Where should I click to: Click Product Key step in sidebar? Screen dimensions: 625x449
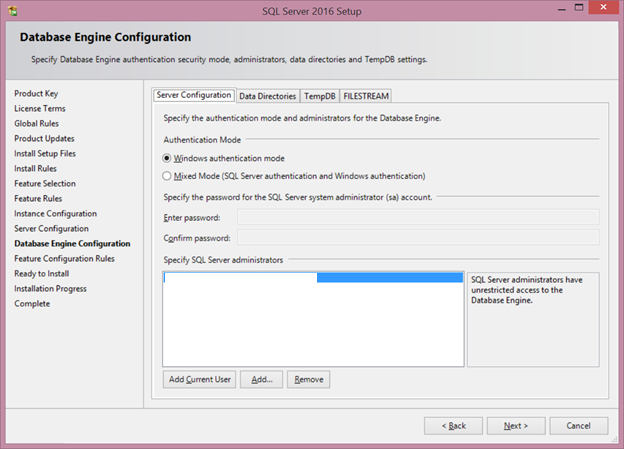coord(36,93)
